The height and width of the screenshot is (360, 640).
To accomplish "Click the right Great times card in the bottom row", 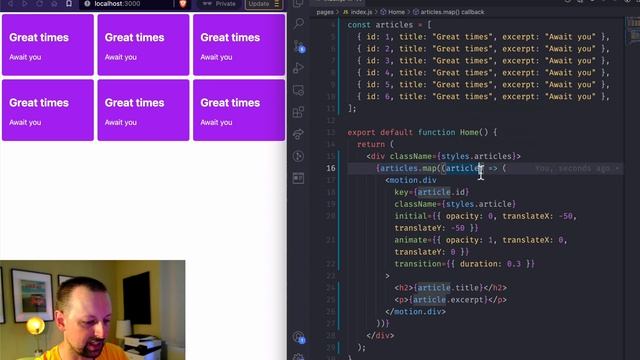I will pyautogui.click(x=239, y=110).
